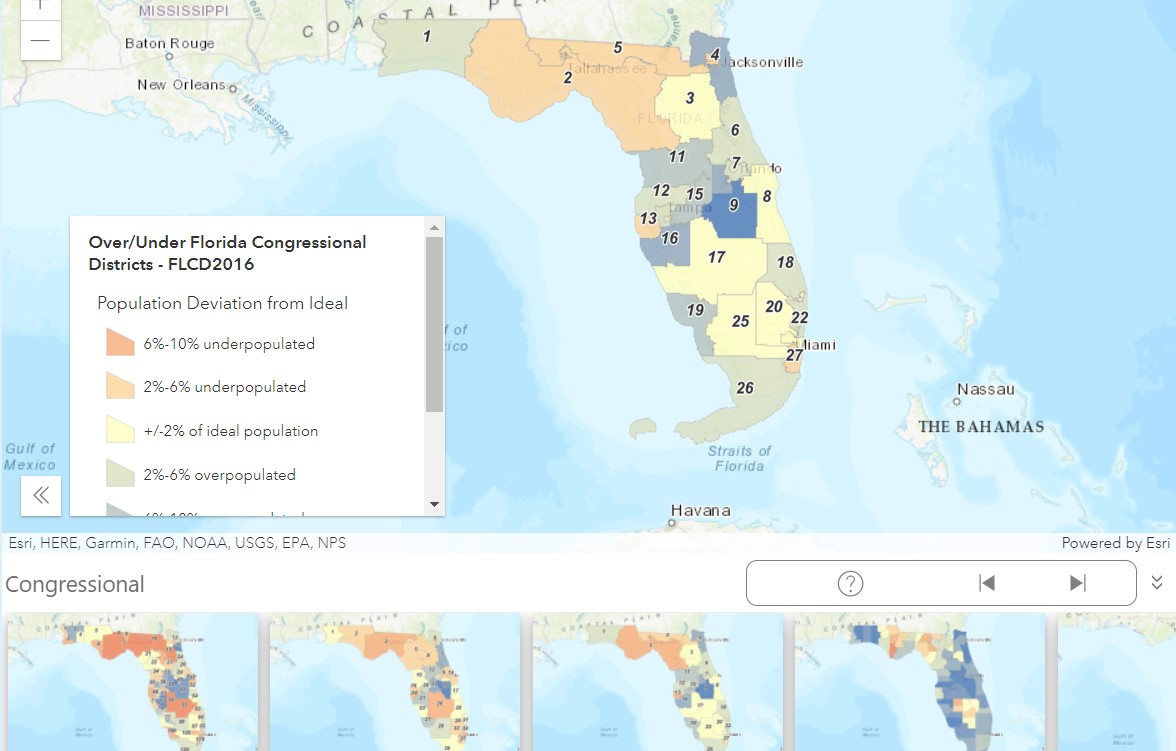Select the fourth thumbnail with blue districts

click(920, 682)
